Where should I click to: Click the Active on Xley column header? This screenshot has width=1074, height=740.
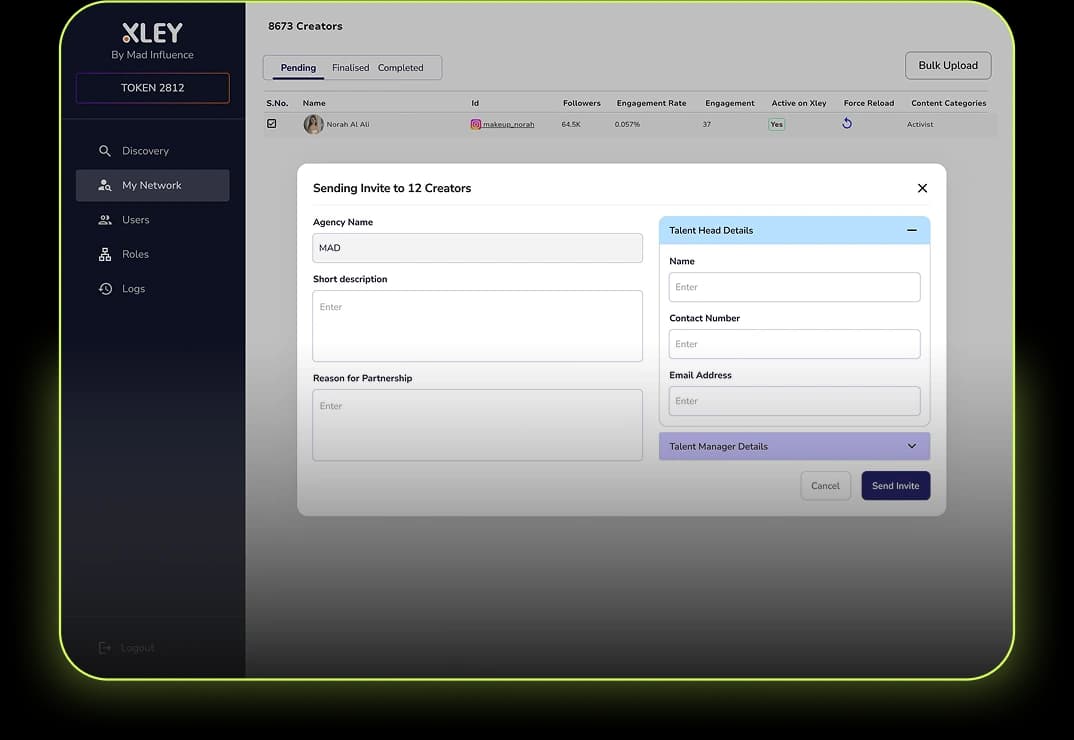pos(799,103)
